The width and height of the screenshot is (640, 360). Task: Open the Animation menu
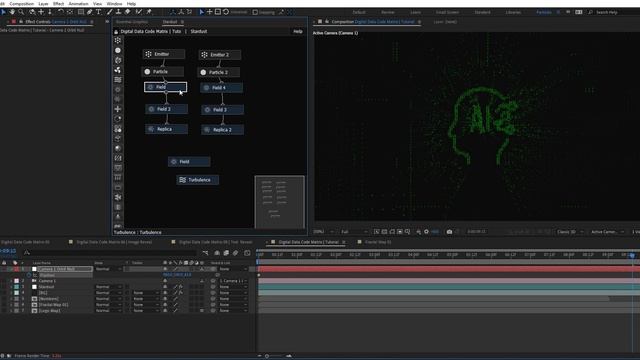pyautogui.click(x=78, y=3)
